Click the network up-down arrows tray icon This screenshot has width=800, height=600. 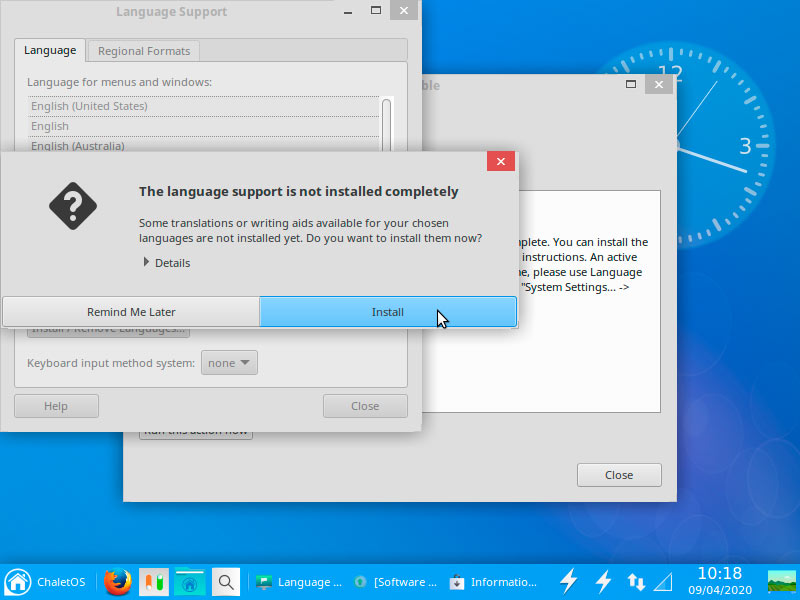coord(636,582)
